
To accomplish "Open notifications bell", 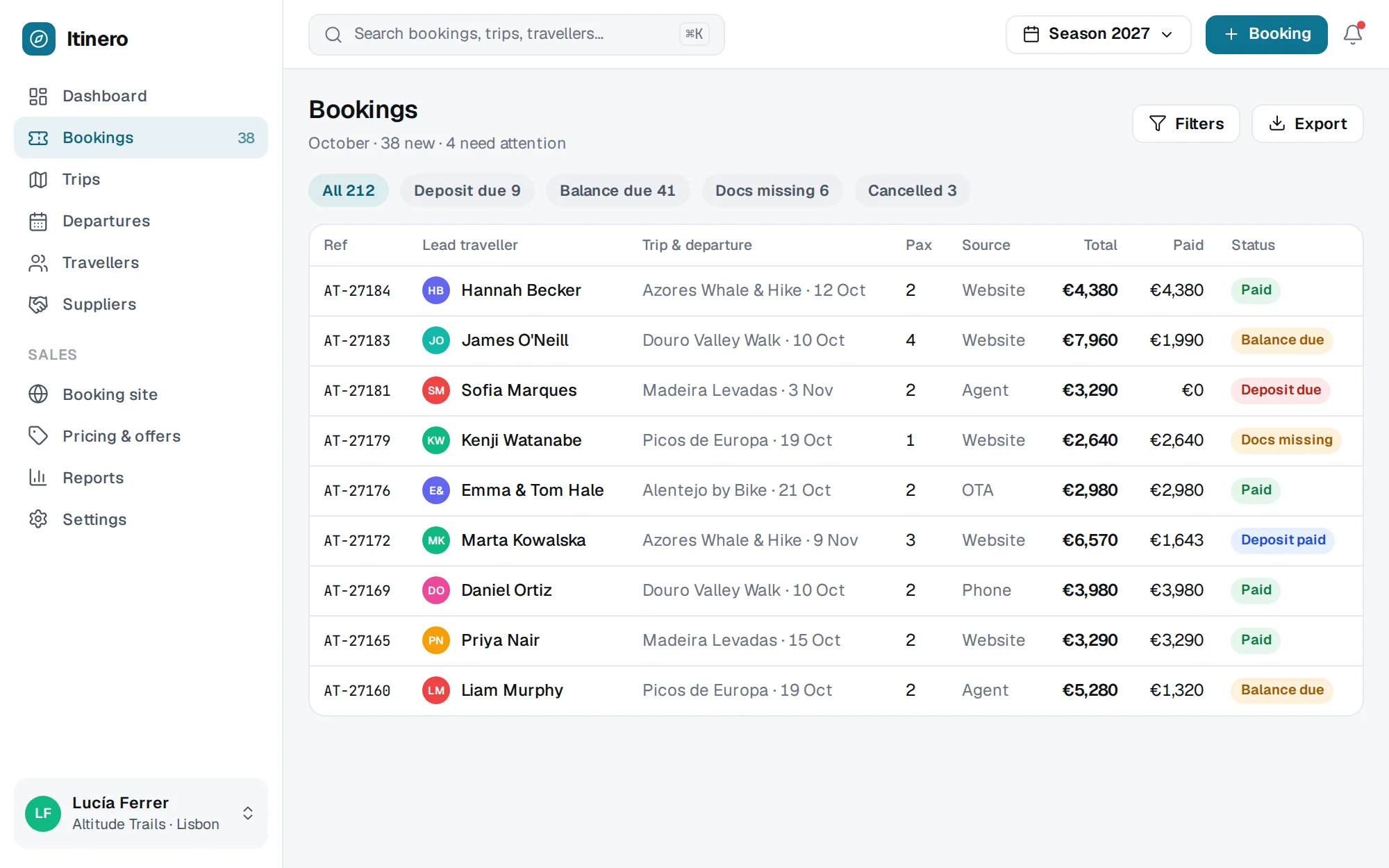I will point(1353,34).
